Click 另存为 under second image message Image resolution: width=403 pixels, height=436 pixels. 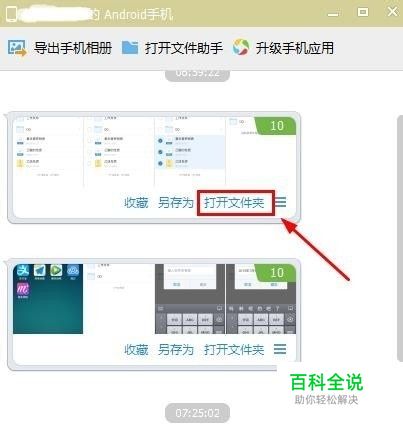[x=176, y=350]
